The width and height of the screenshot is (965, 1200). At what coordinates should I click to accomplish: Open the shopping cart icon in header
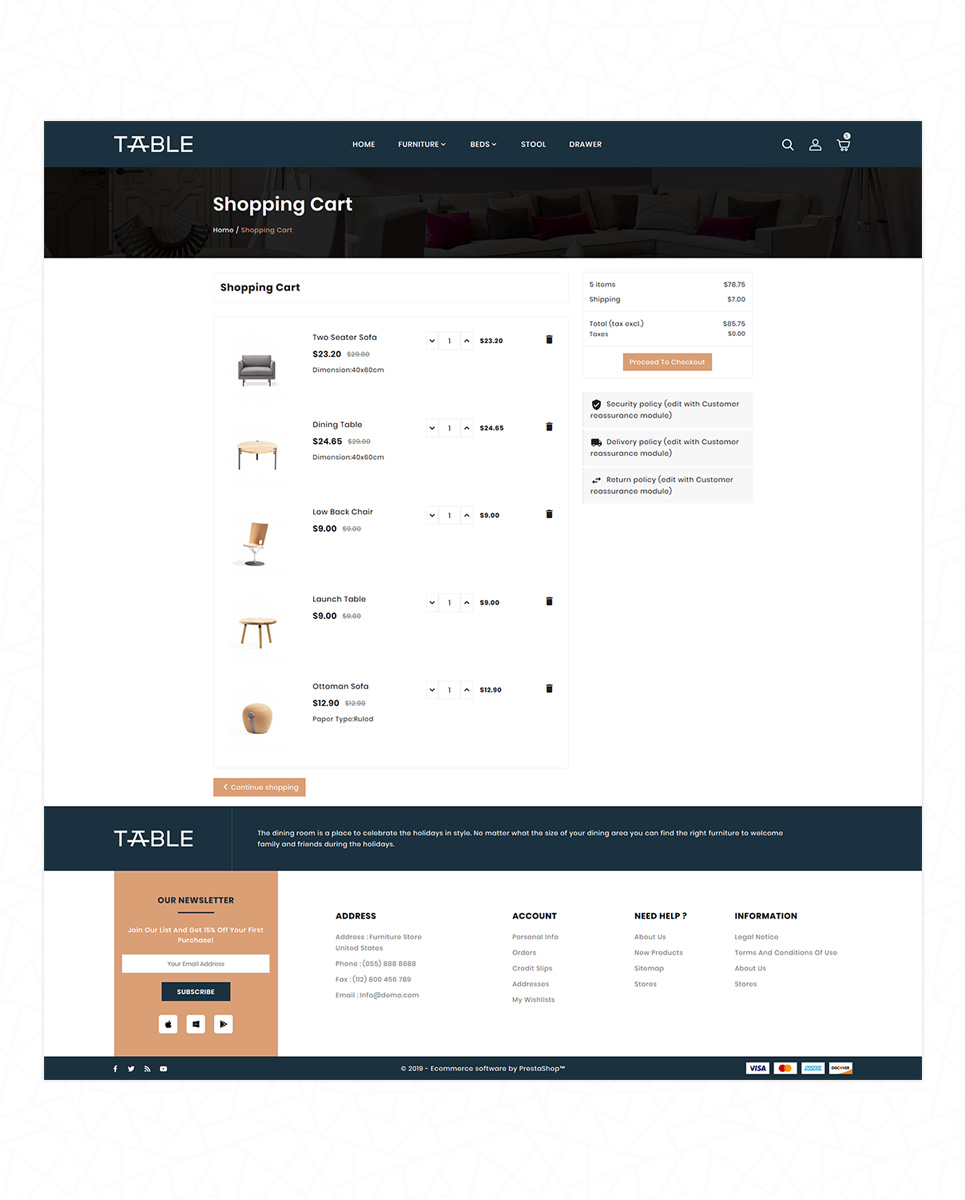pyautogui.click(x=844, y=144)
